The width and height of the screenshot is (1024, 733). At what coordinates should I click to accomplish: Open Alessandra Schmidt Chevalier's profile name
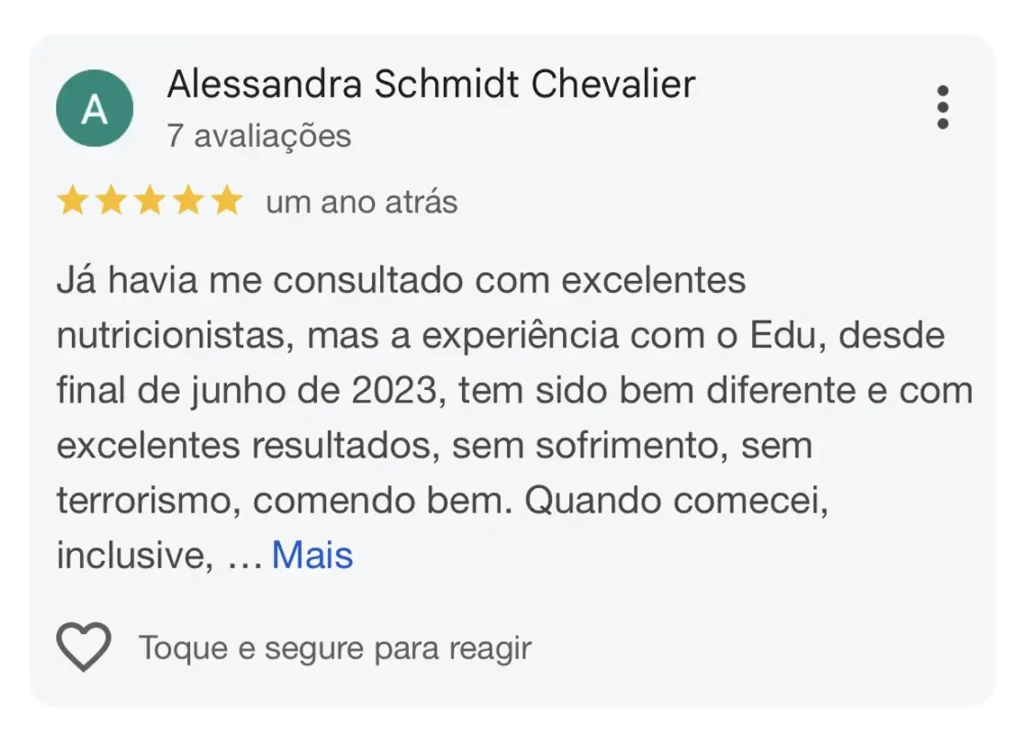431,84
